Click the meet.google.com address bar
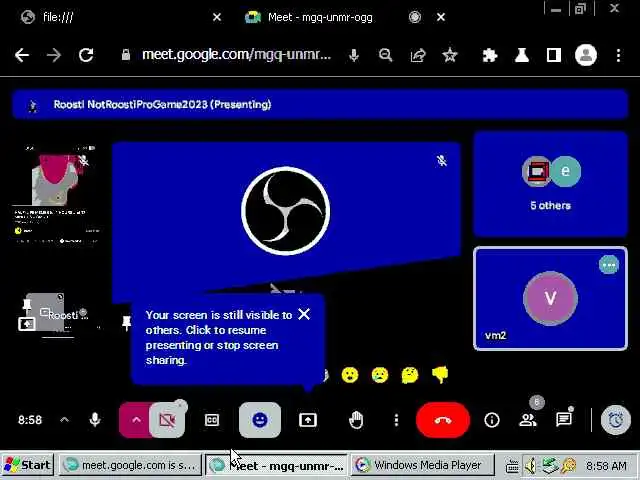 pos(236,54)
